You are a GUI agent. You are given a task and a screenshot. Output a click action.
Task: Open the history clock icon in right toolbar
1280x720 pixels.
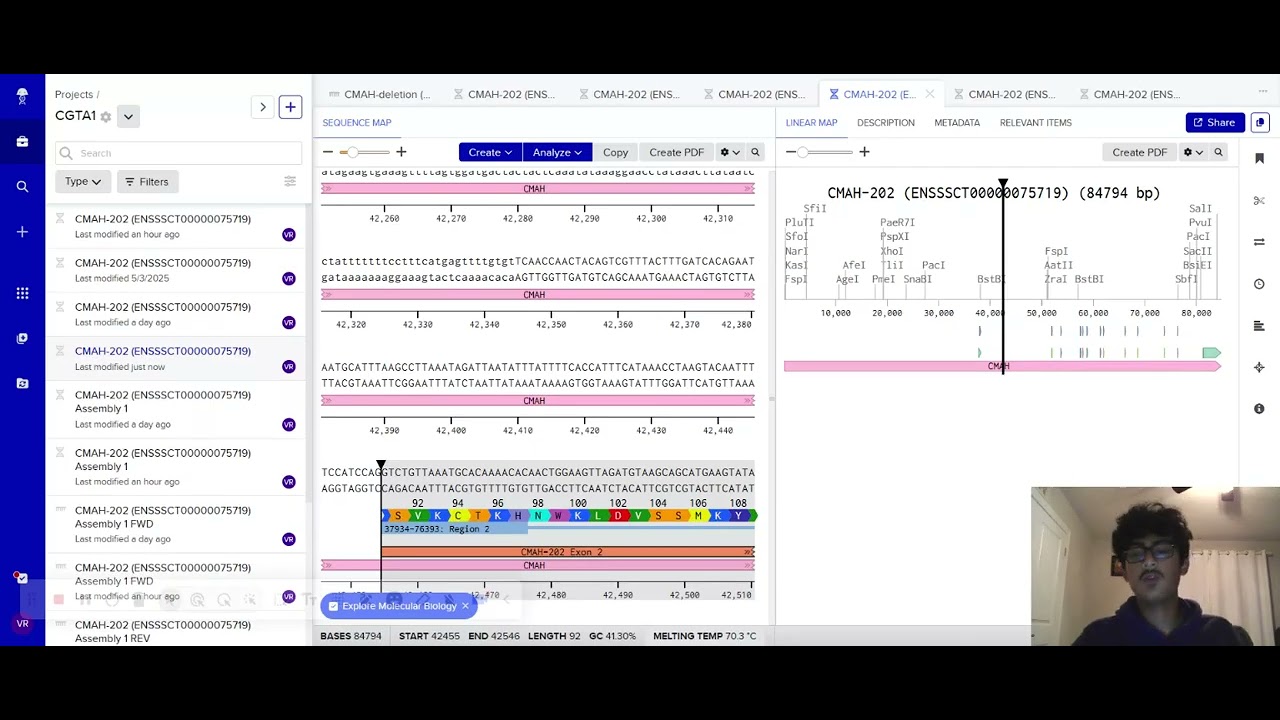point(1259,284)
